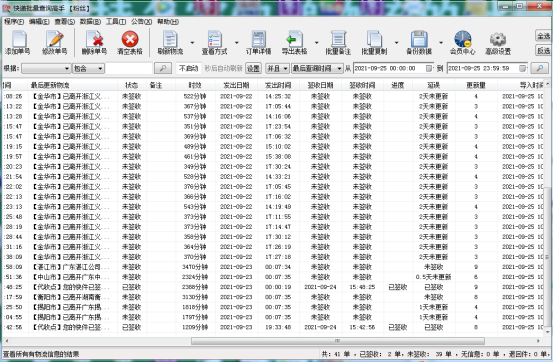Open the 批量备注 batch notes tool
Image resolution: width=553 pixels, height=363 pixels.
[x=338, y=42]
